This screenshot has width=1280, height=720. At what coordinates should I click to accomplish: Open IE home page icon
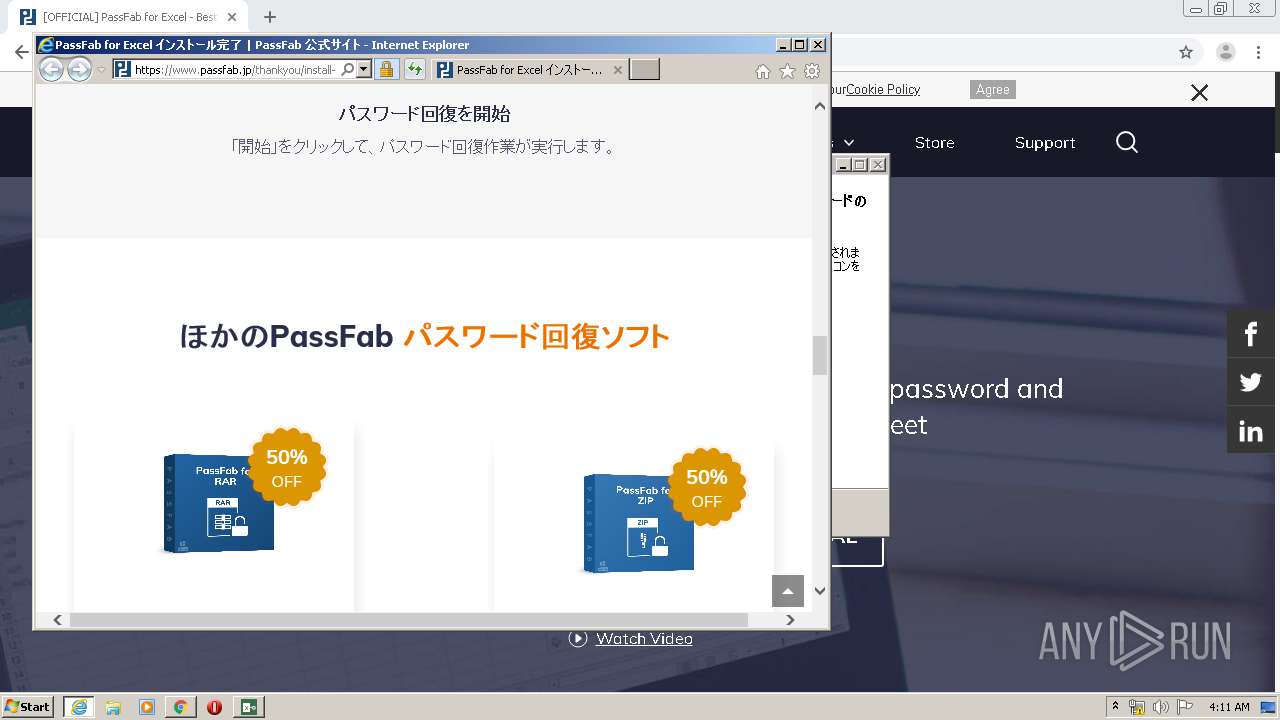763,71
